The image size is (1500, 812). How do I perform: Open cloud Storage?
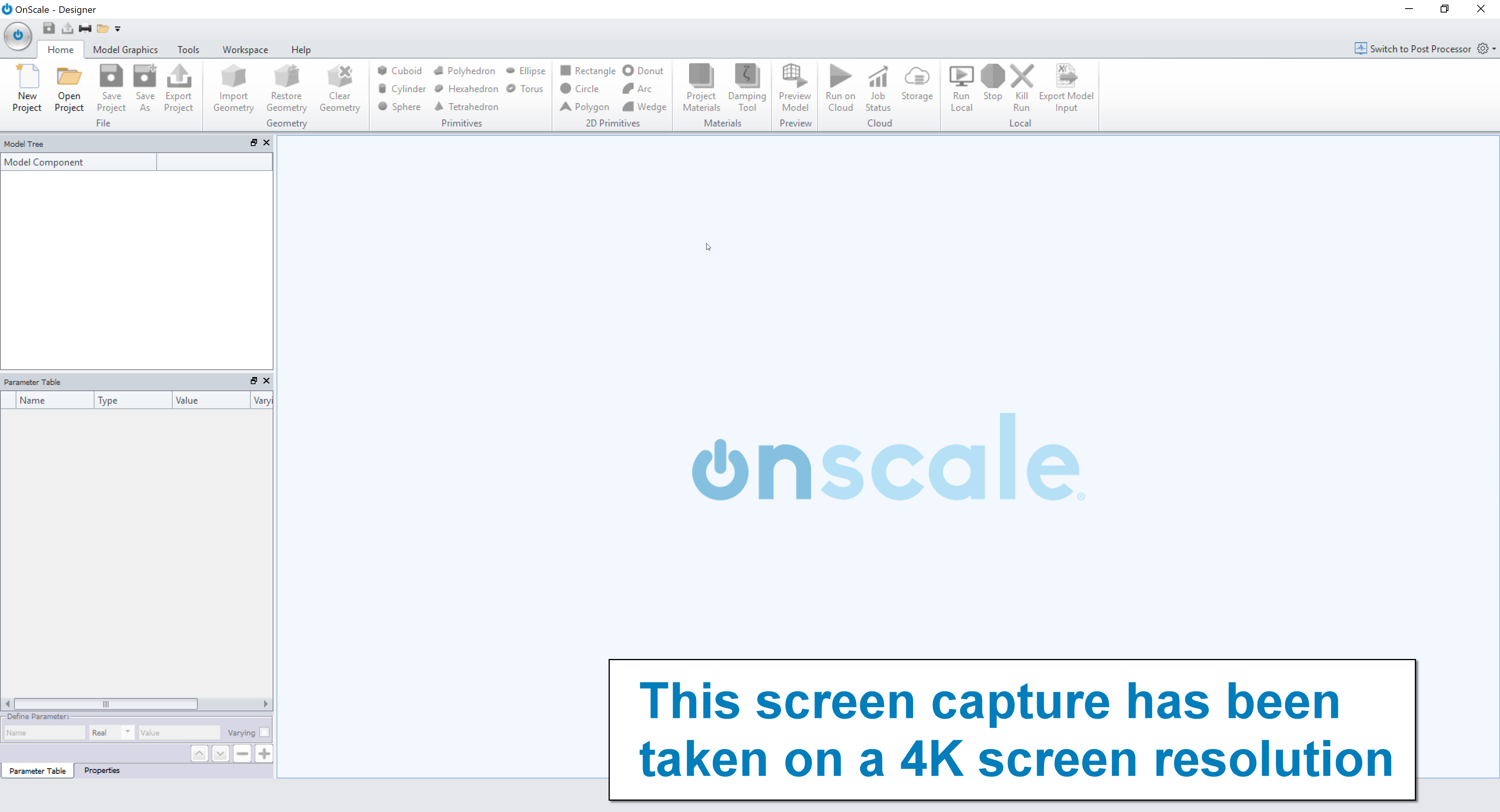[916, 82]
